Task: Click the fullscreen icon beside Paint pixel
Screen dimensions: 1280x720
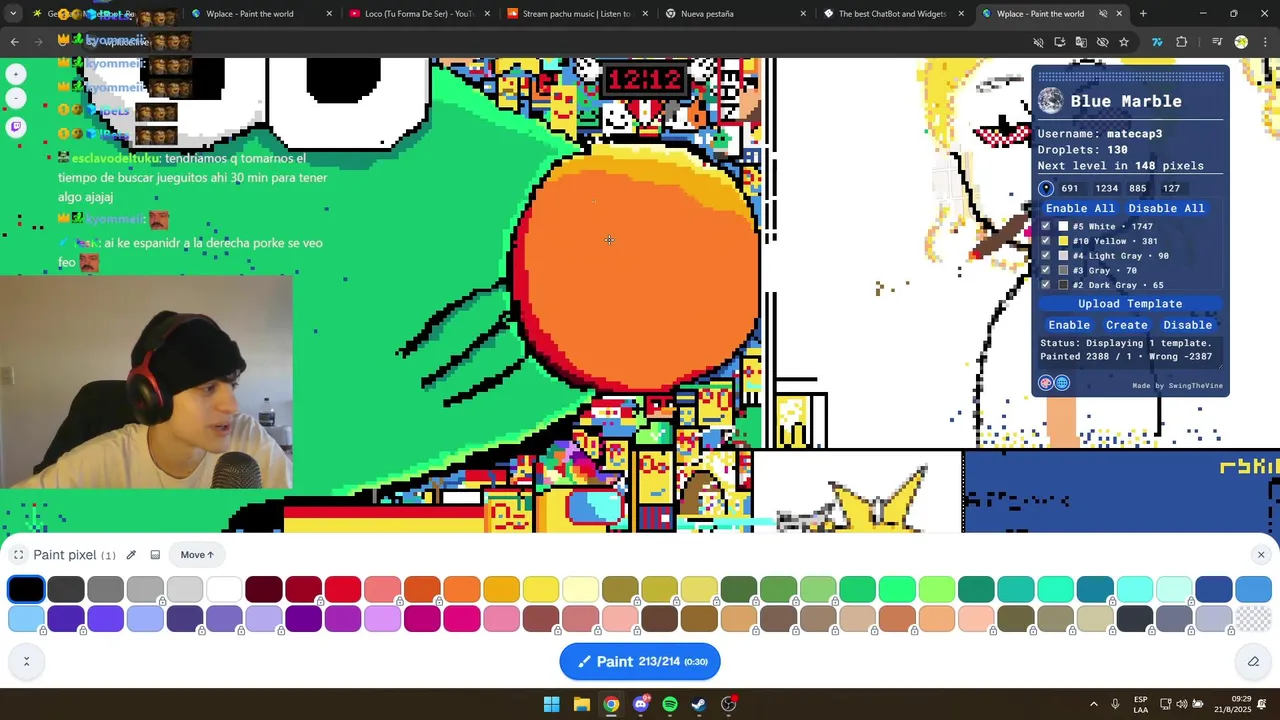Action: [x=18, y=555]
